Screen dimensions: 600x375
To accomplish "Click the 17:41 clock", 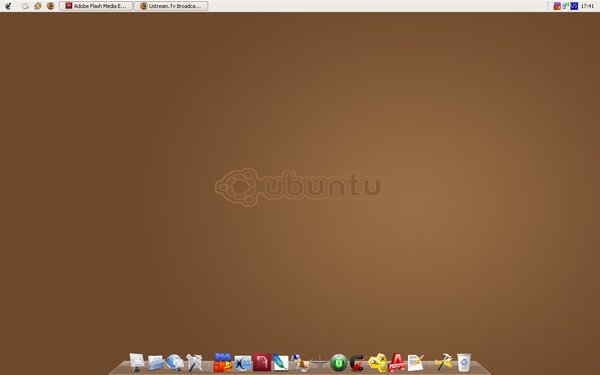I will (587, 6).
